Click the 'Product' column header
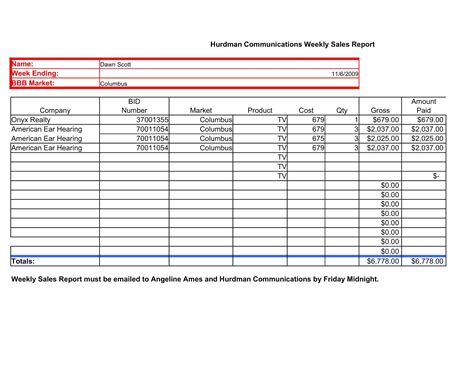Image resolution: width=474 pixels, height=366 pixels. coord(260,110)
